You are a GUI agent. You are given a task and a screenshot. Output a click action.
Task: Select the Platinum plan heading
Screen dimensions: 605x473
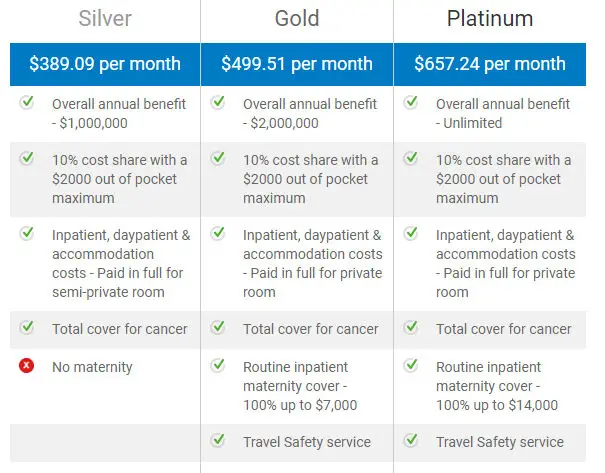[490, 19]
